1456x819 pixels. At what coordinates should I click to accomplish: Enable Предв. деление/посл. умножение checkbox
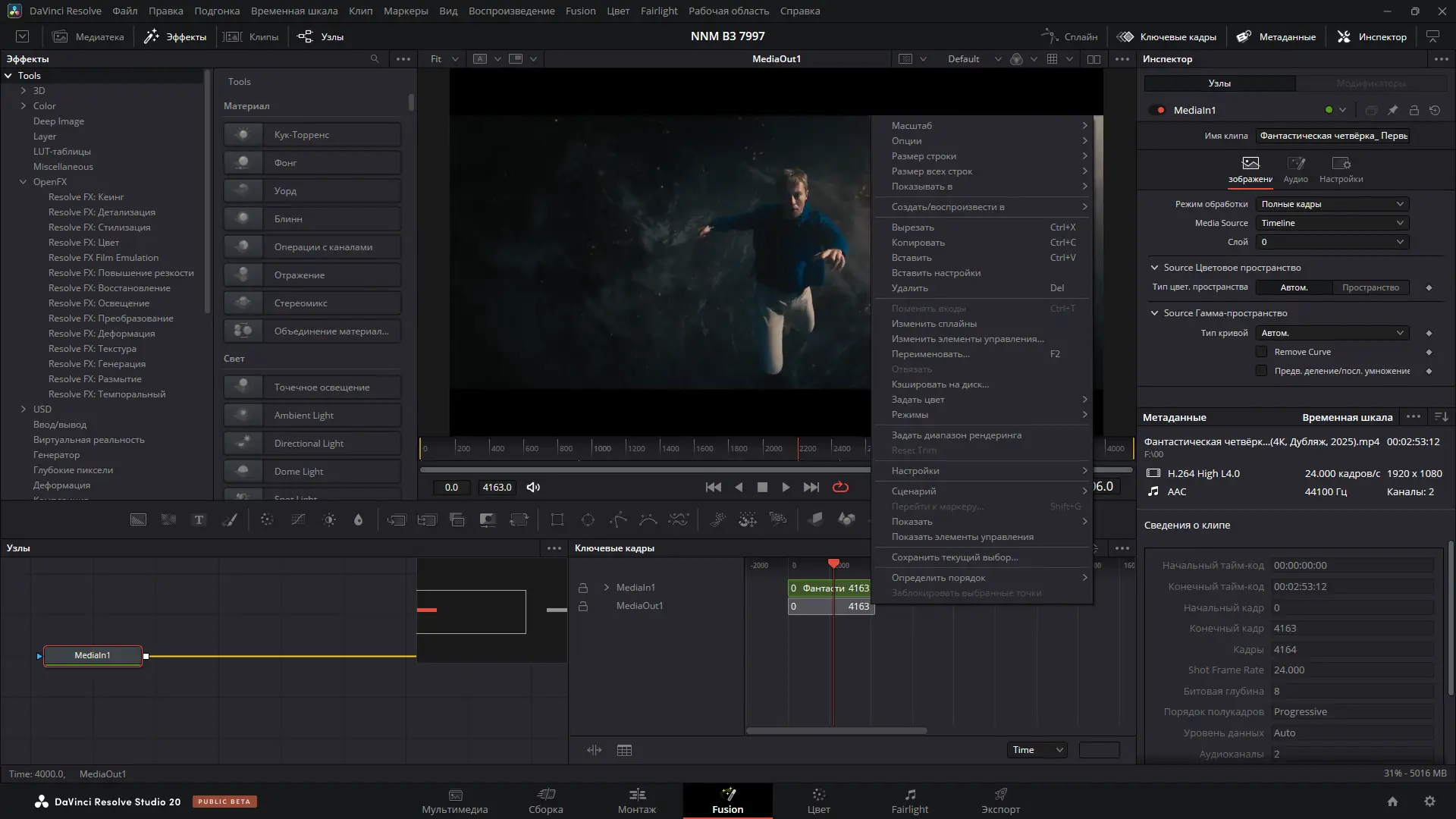click(1261, 371)
